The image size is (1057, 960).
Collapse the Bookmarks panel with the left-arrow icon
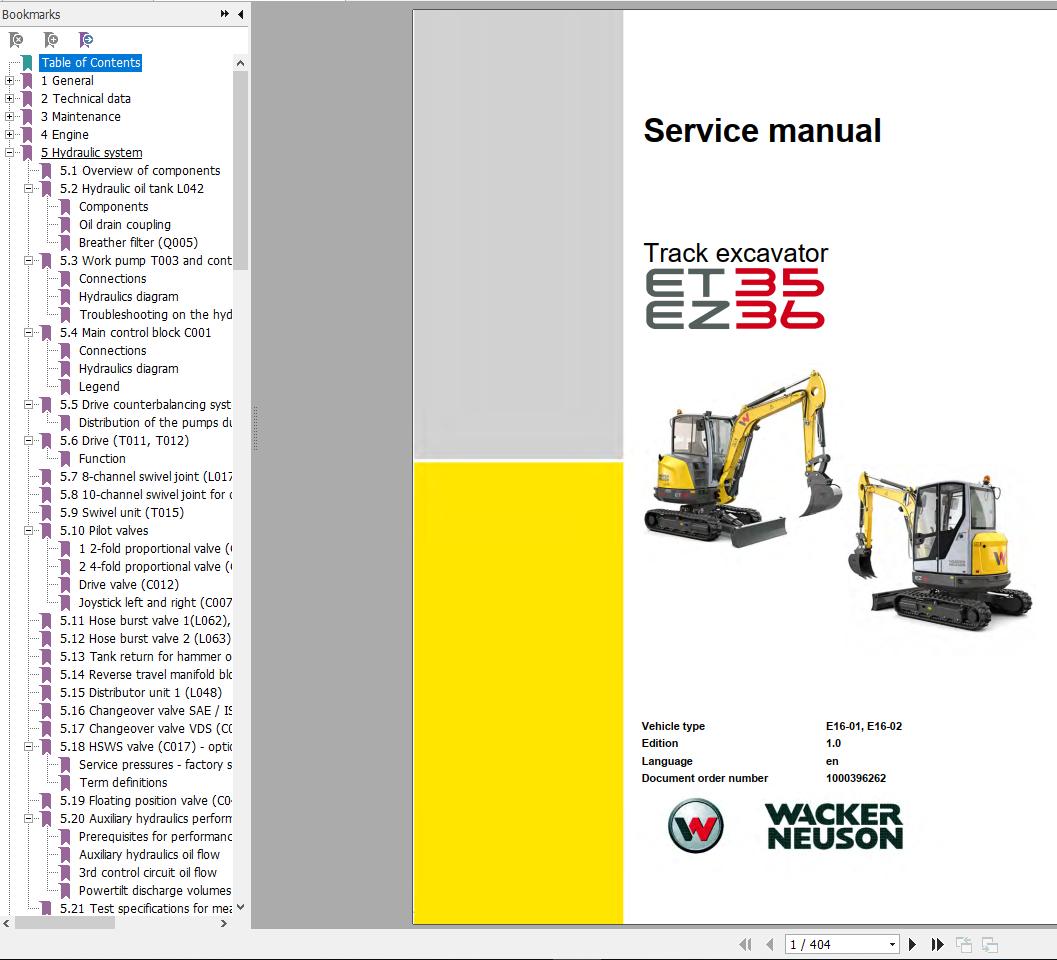coord(241,14)
